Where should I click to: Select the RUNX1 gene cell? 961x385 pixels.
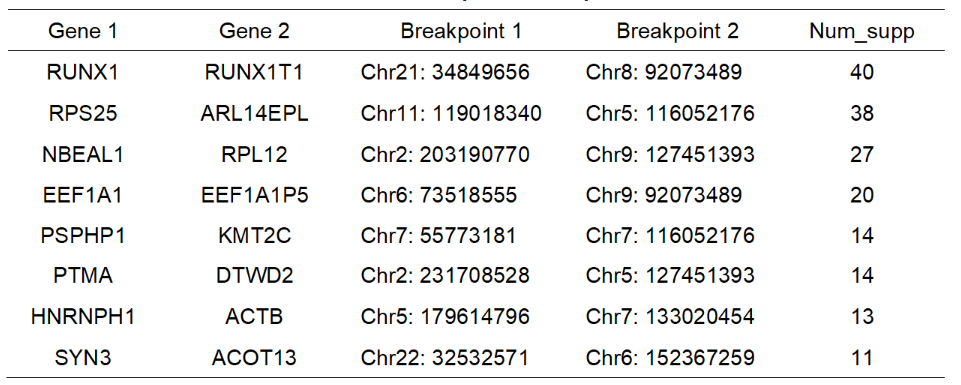82,72
